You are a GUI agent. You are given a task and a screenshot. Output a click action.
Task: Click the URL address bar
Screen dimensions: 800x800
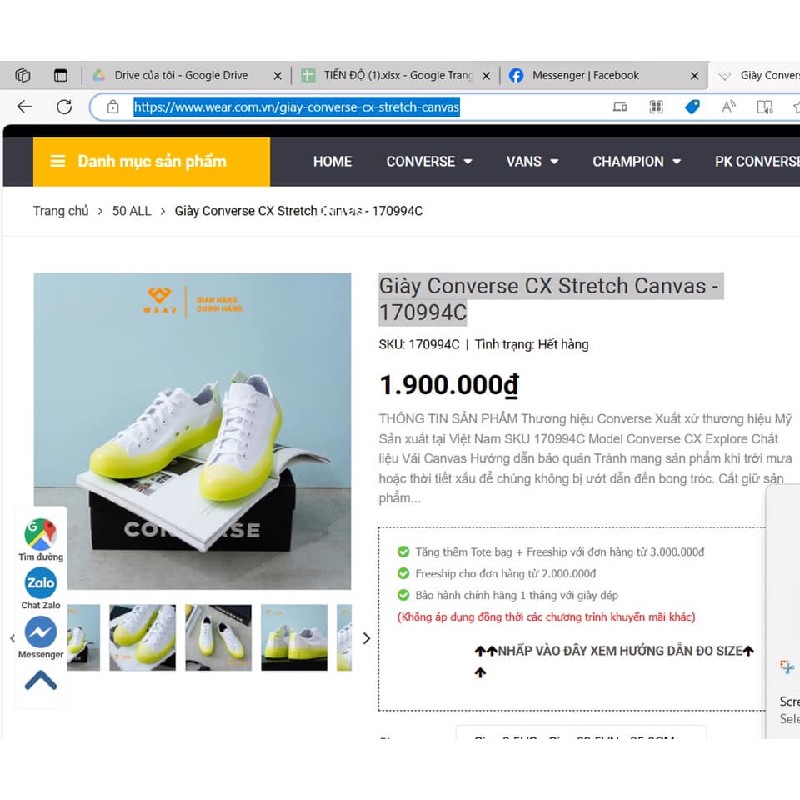[x=347, y=107]
